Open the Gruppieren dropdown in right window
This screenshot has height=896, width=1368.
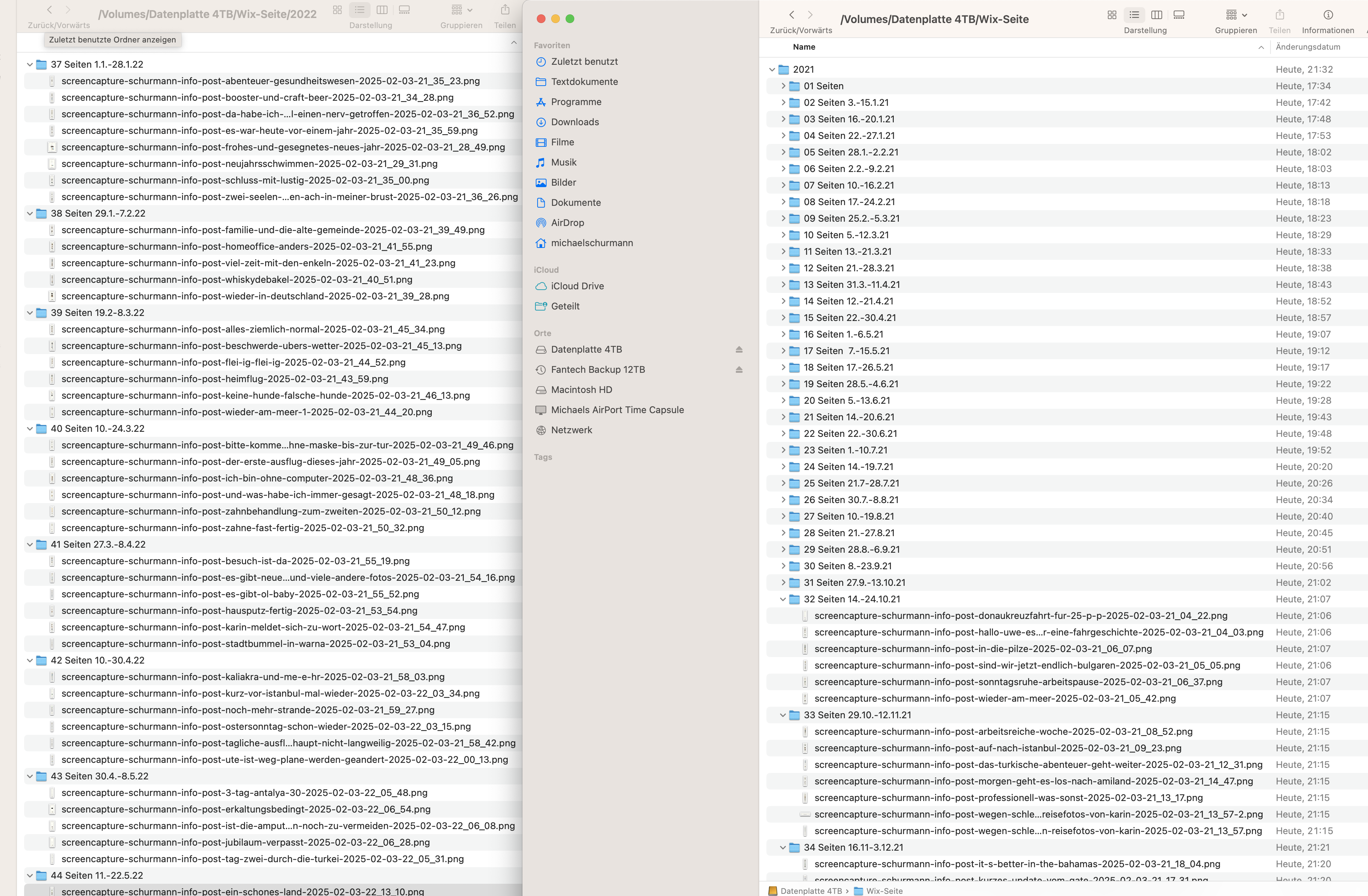[1236, 15]
